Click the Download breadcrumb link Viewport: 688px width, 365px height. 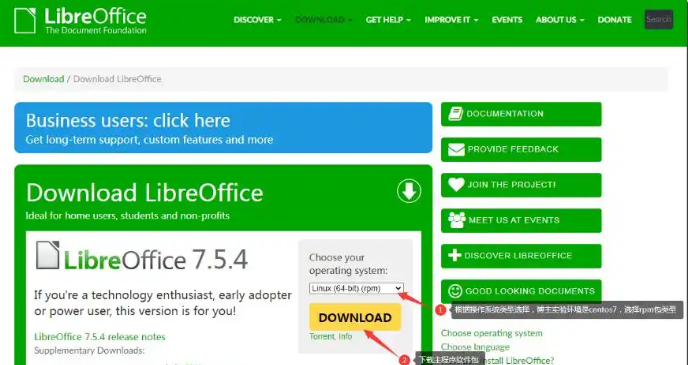(x=43, y=79)
